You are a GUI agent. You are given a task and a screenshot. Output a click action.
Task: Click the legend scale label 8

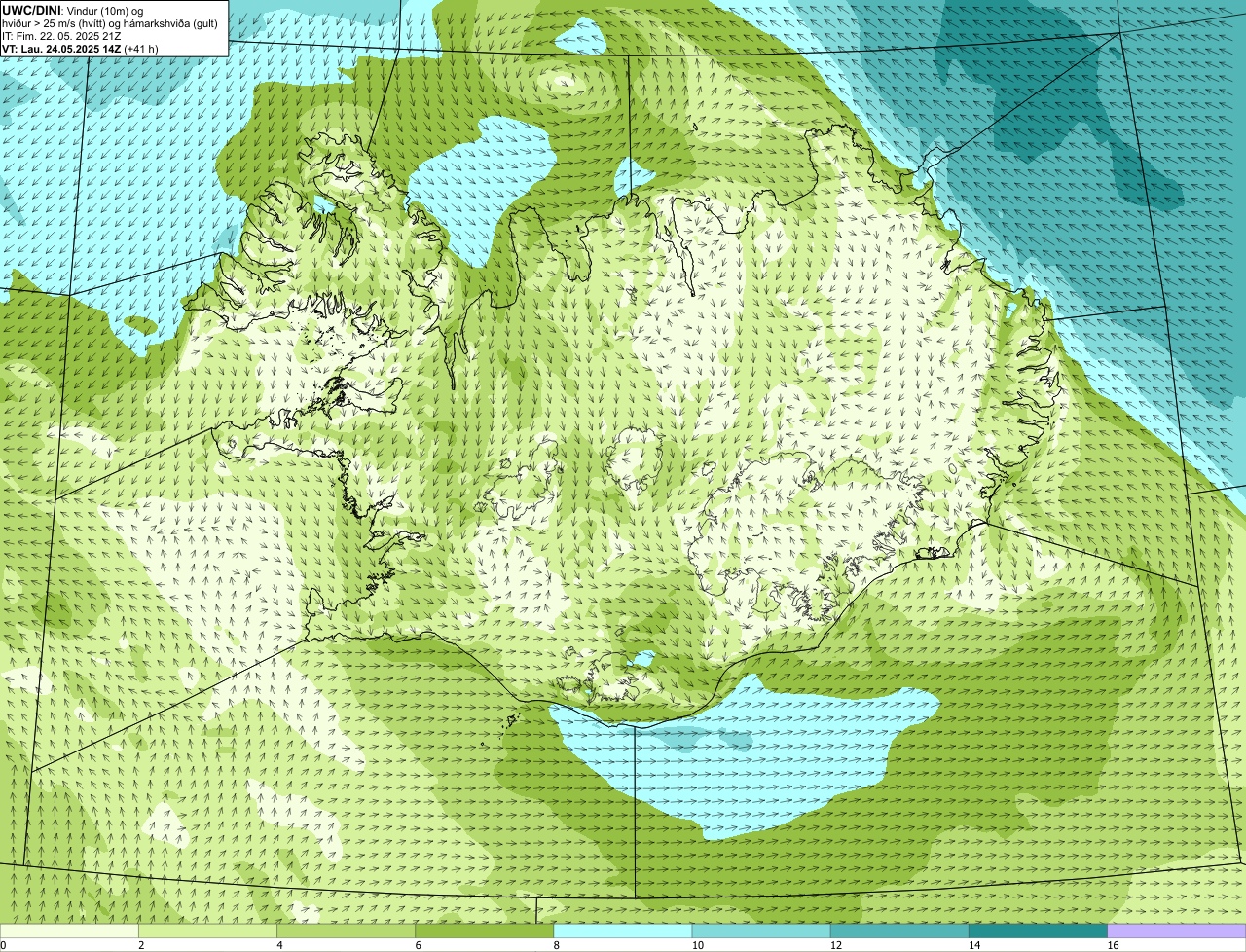(557, 945)
